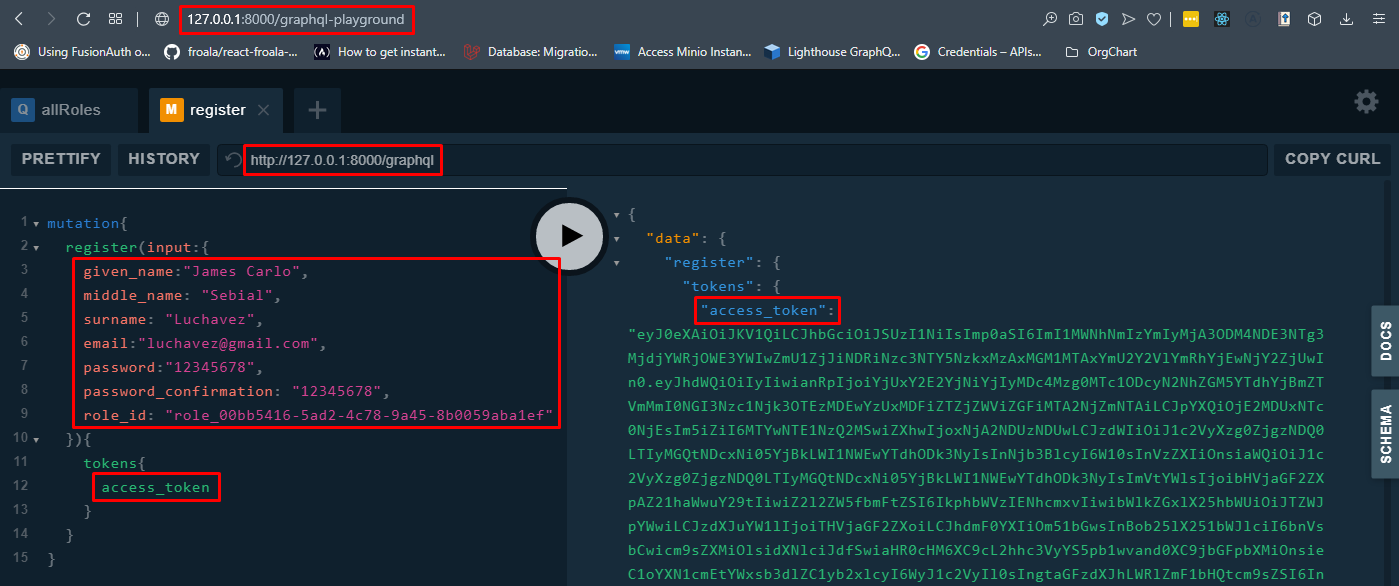Open the Playground settings gear
Viewport: 1399px width, 586px height.
coord(1366,102)
